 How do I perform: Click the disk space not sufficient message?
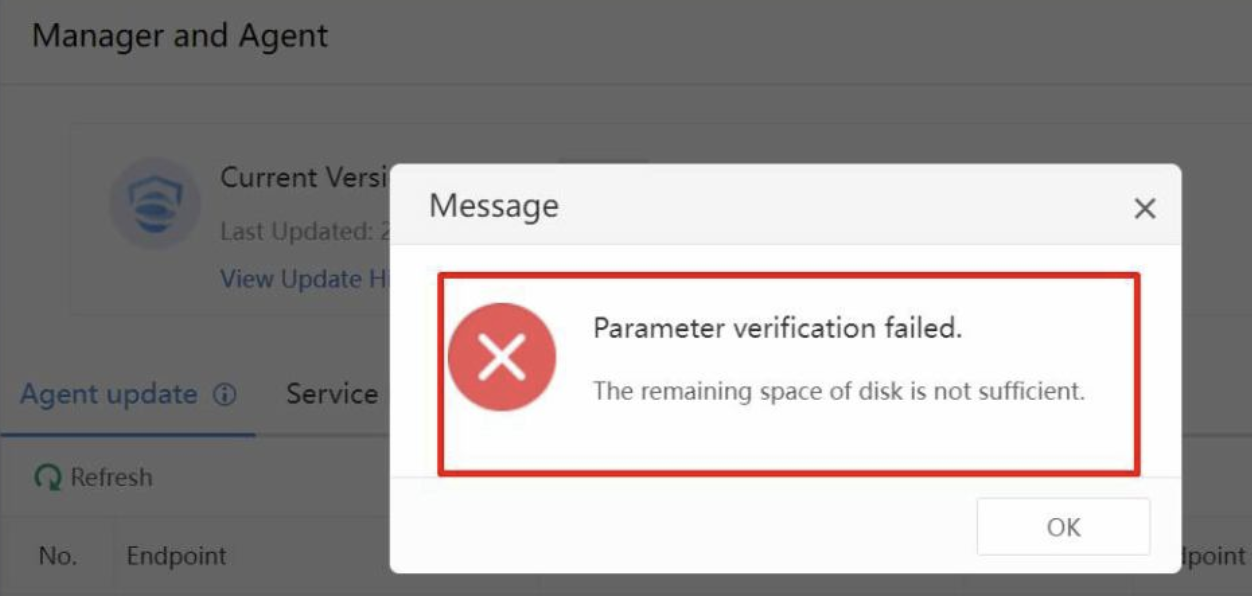[x=838, y=390]
